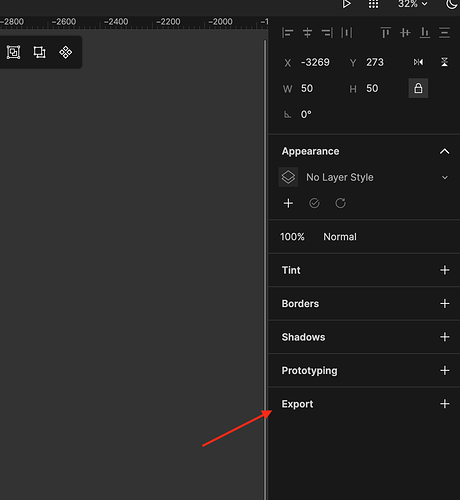
Task: Toggle the aspect ratio lock
Action: pos(418,88)
